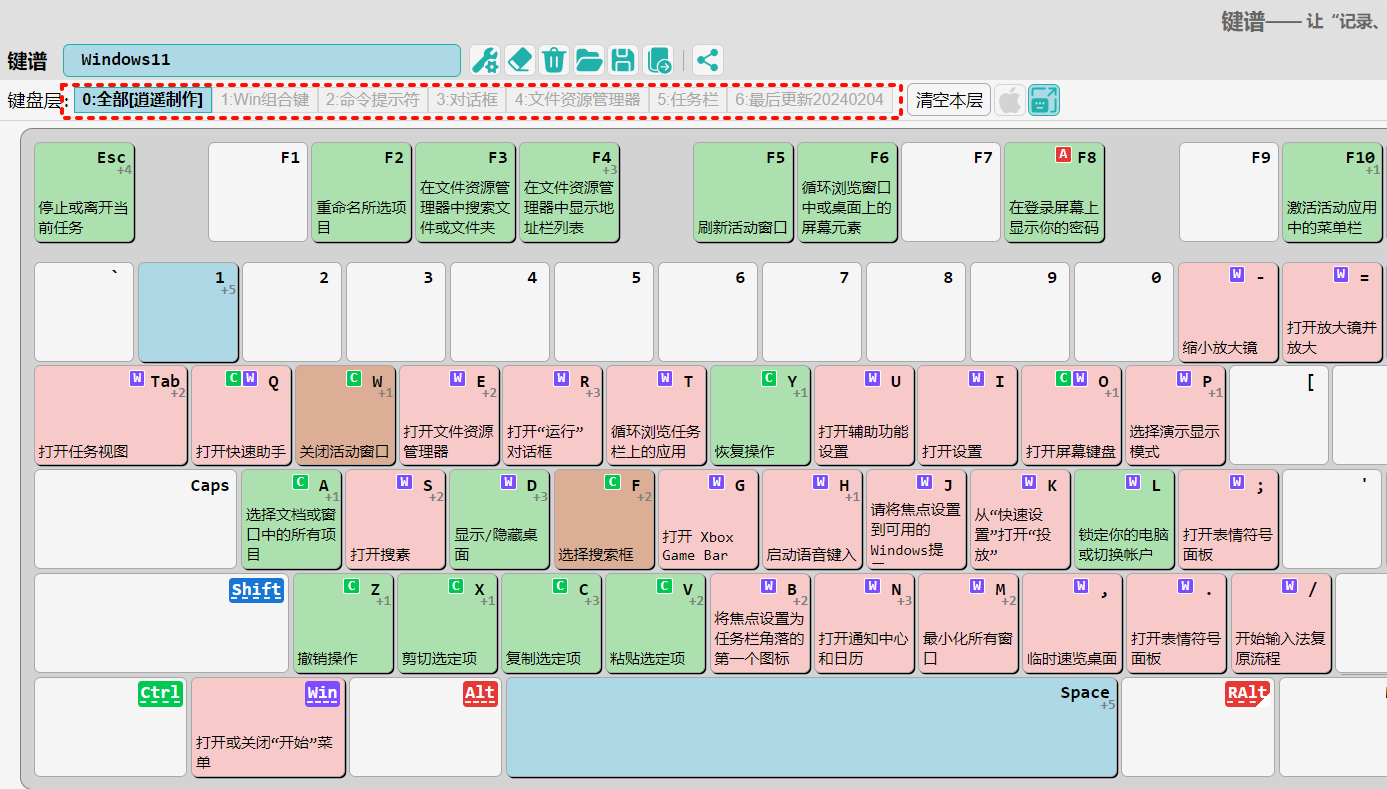Open a file with the folder icon
Image resolution: width=1387 pixels, height=789 pixels.
click(589, 60)
